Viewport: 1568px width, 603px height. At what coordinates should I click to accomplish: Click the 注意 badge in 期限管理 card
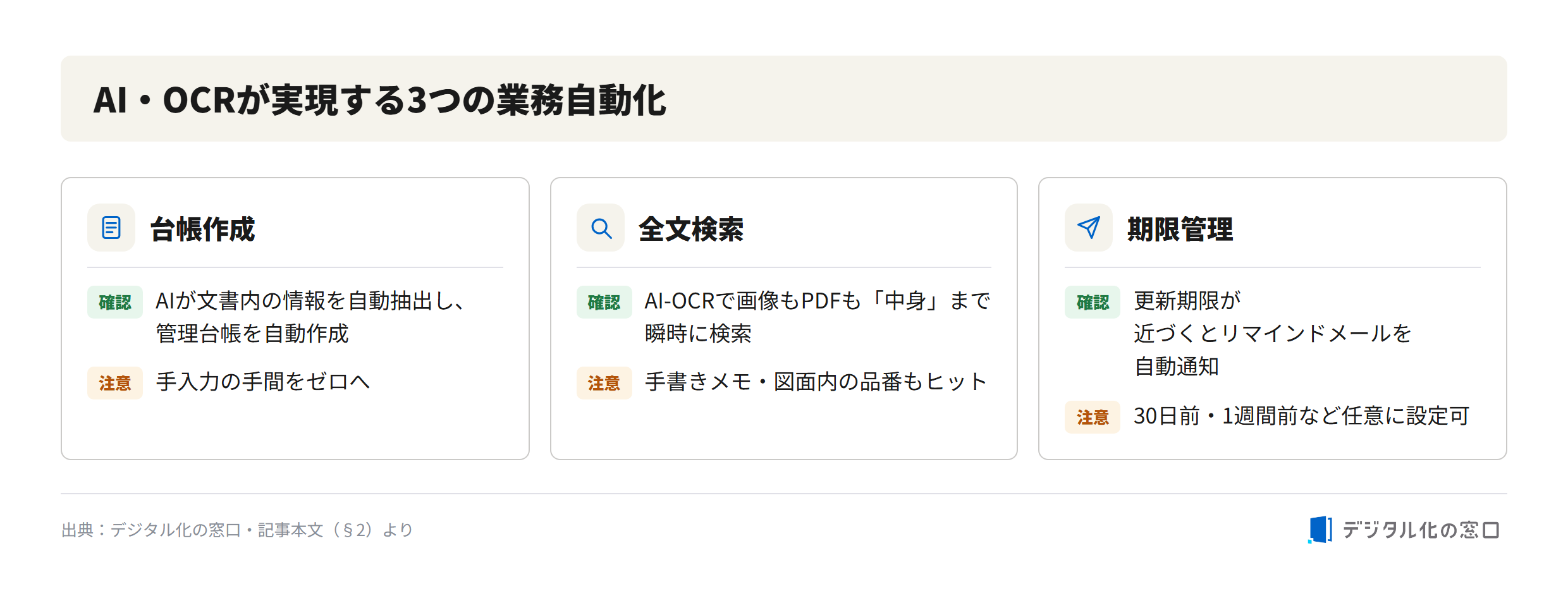[x=1093, y=417]
